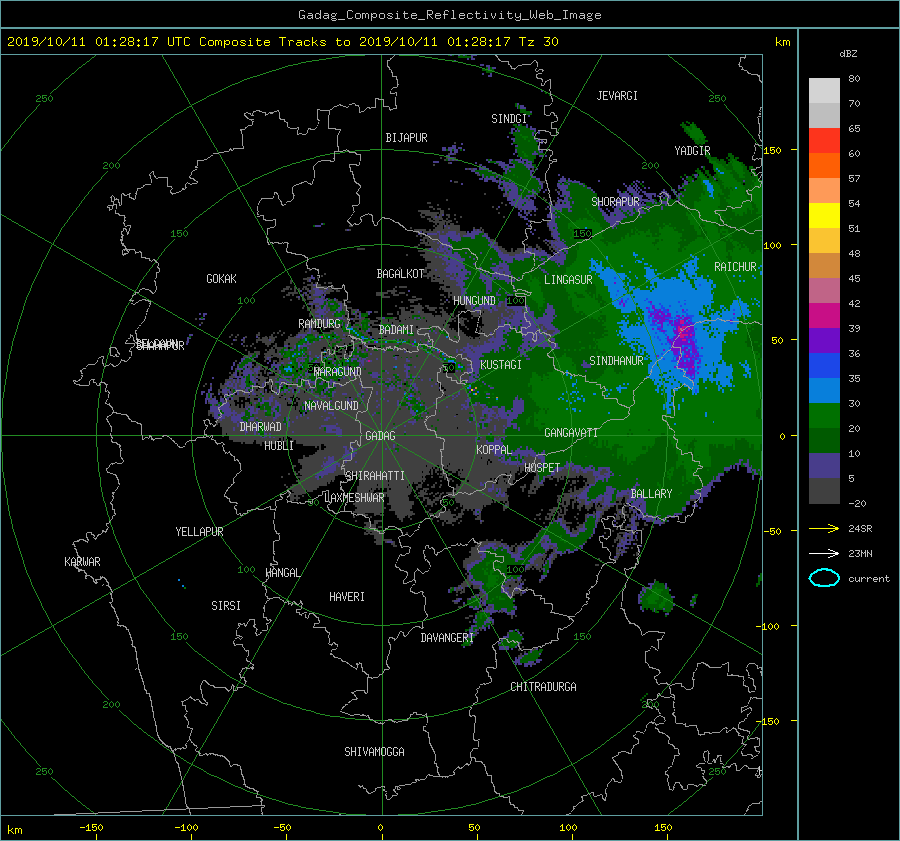Click the BAGALKOT label
Viewport: 900px width, 841px height.
[400, 274]
